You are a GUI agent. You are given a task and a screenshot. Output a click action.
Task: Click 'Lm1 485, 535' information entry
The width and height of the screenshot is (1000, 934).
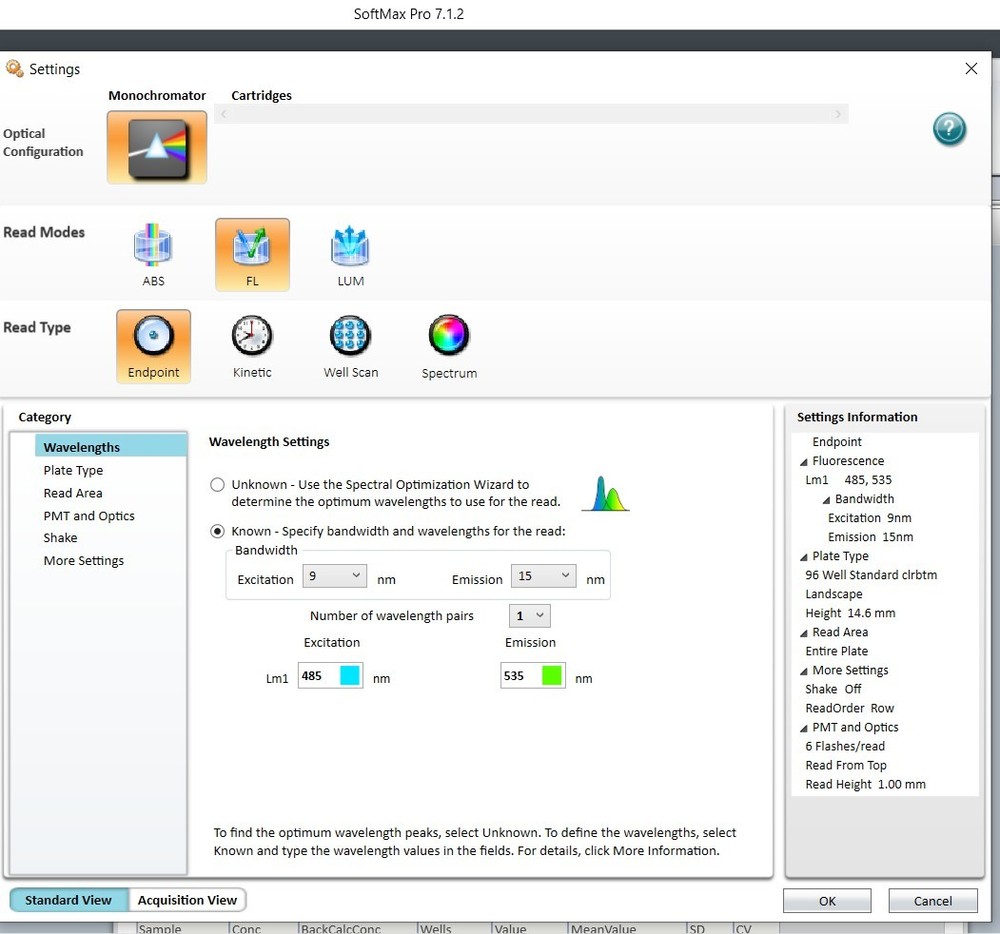coord(848,479)
